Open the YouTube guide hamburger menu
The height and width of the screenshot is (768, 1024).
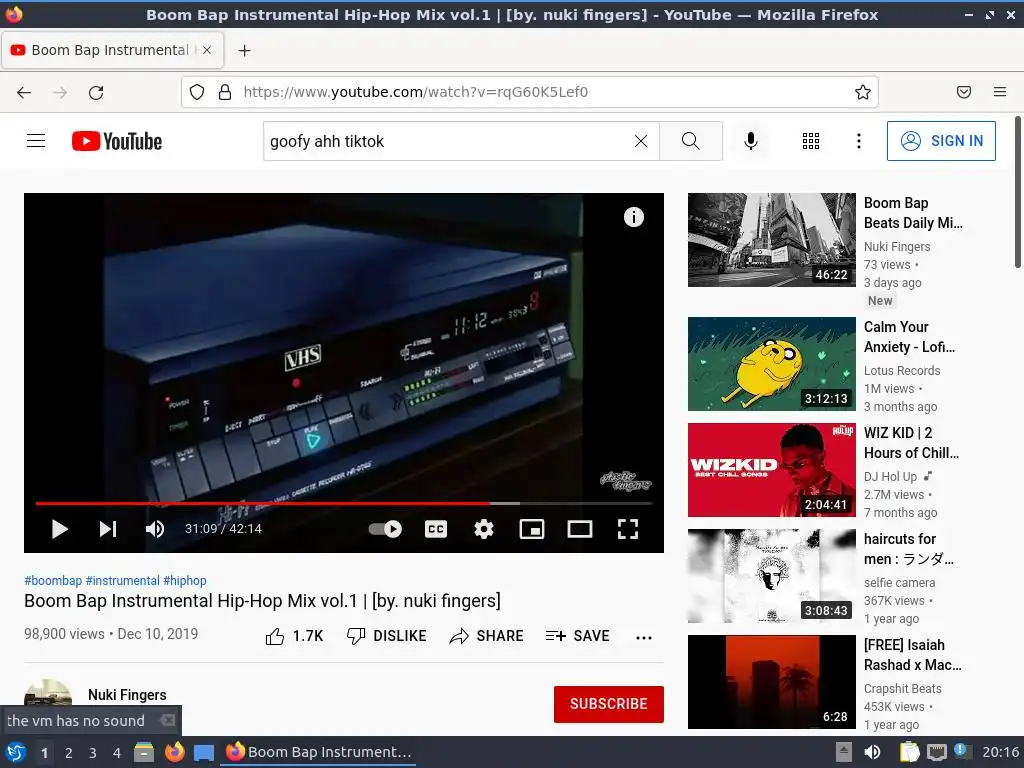(36, 141)
